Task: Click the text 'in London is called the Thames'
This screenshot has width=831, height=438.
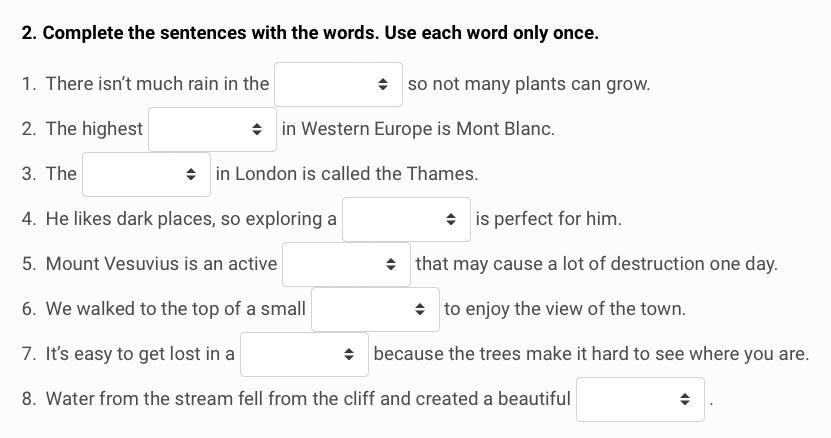Action: tap(347, 174)
